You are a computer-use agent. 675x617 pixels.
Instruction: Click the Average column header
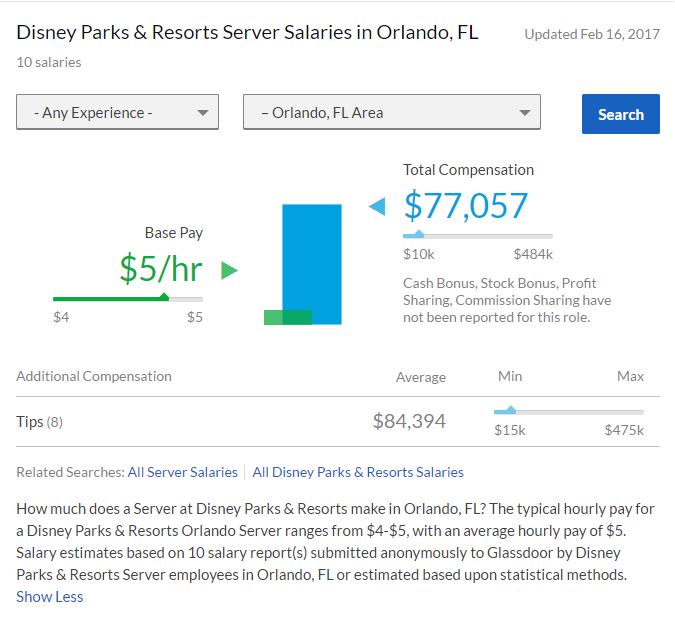[420, 377]
